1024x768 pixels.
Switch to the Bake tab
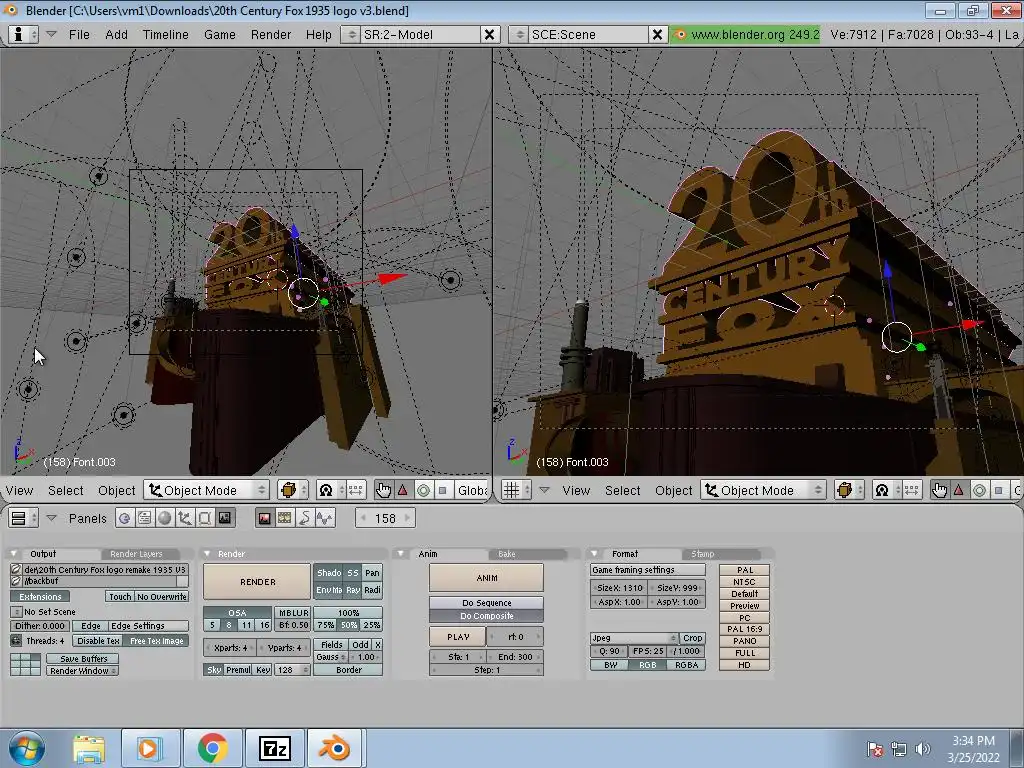tap(507, 554)
